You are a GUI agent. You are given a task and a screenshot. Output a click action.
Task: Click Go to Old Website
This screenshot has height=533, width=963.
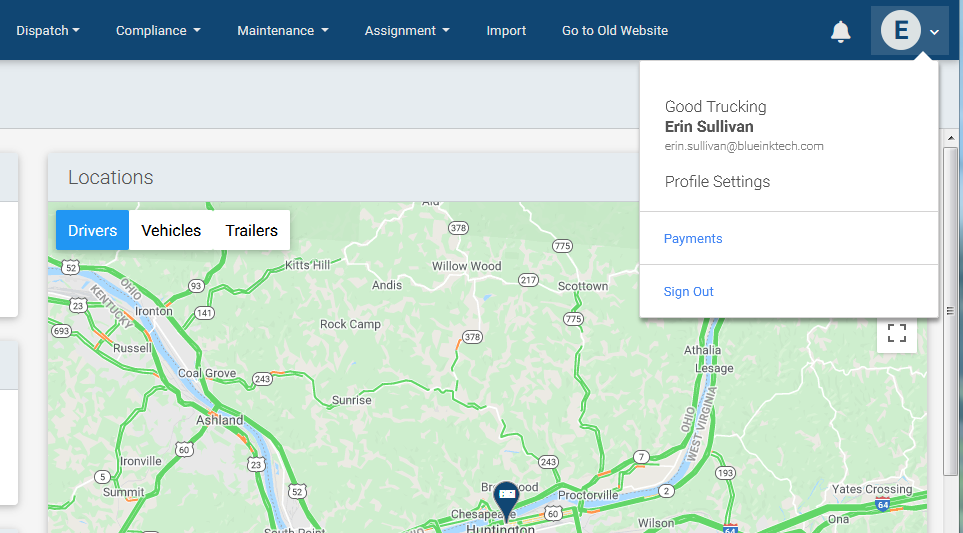615,31
